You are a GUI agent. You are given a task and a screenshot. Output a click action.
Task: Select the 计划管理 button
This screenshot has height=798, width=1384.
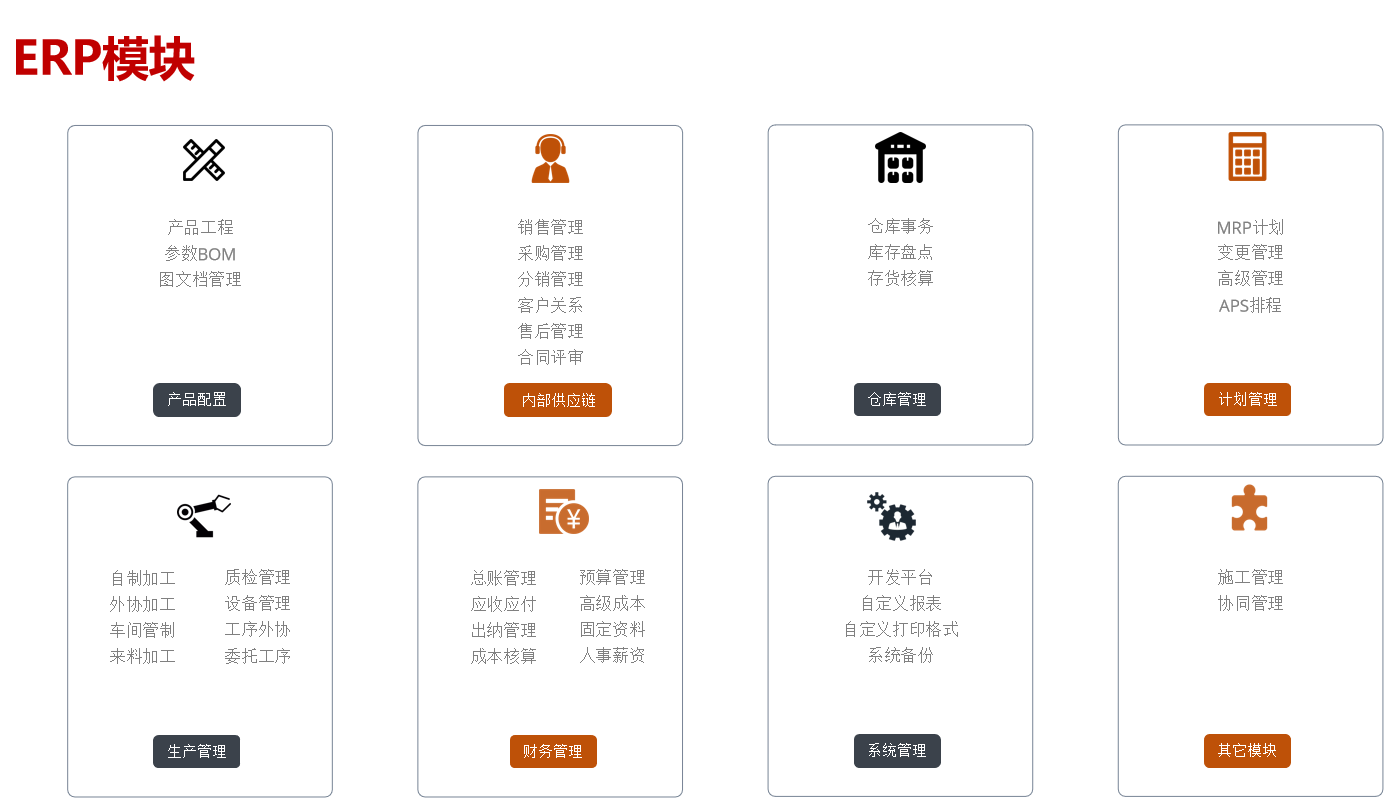[x=1247, y=399]
